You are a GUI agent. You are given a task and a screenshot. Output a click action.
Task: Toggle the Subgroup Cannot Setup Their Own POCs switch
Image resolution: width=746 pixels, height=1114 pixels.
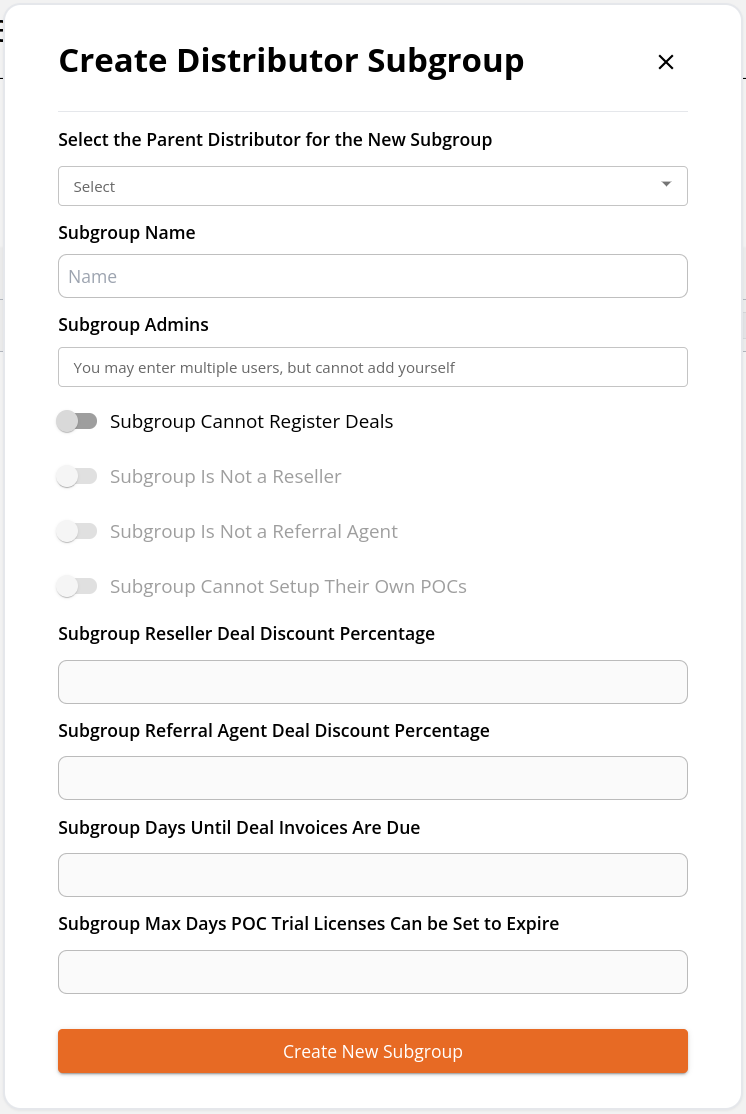click(77, 586)
